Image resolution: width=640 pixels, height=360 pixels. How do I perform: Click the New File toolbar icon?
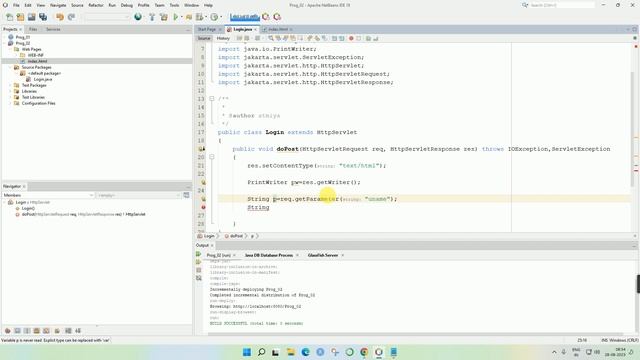click(x=9, y=17)
